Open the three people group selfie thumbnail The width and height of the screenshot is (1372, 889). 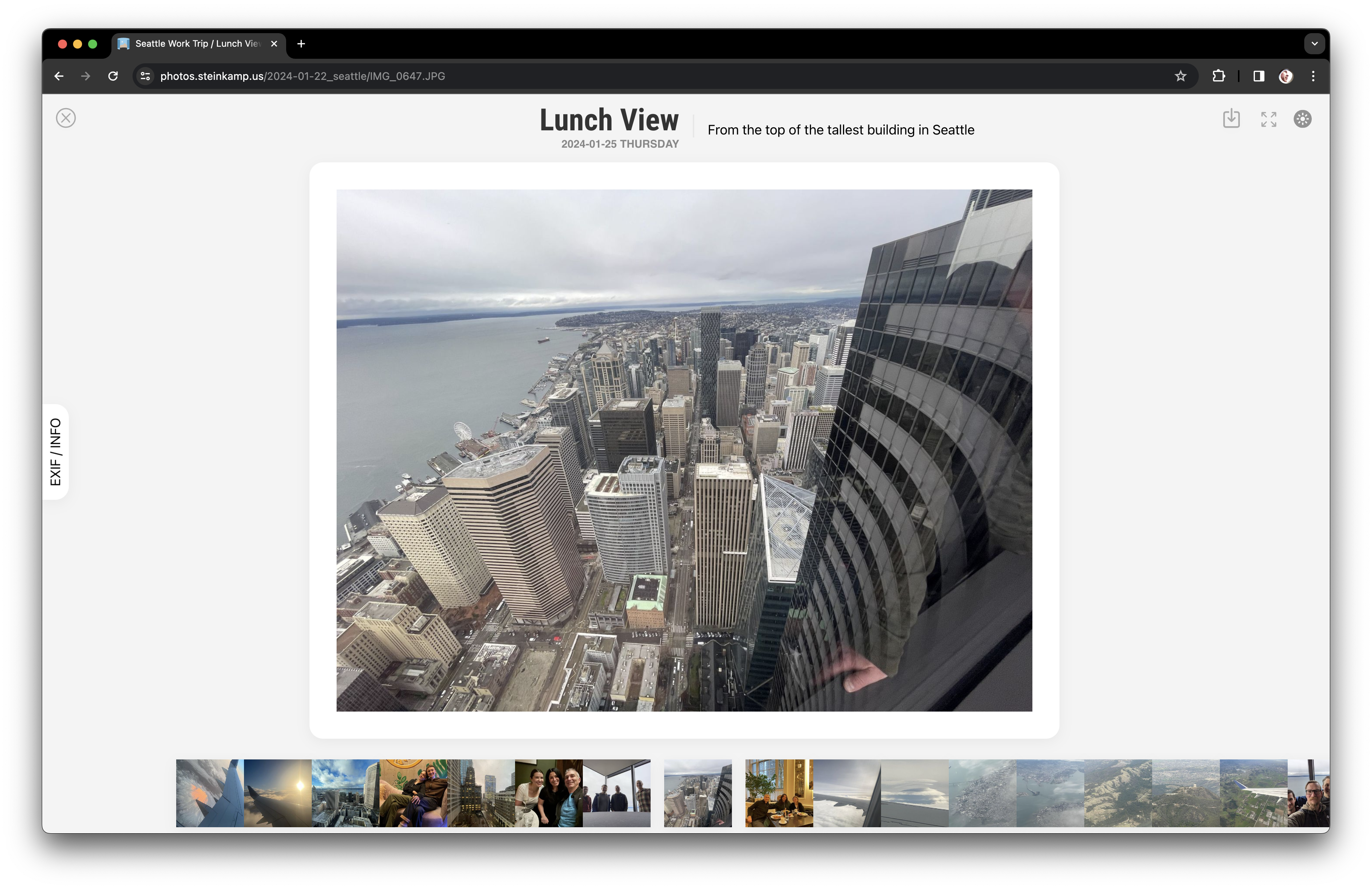(x=549, y=793)
